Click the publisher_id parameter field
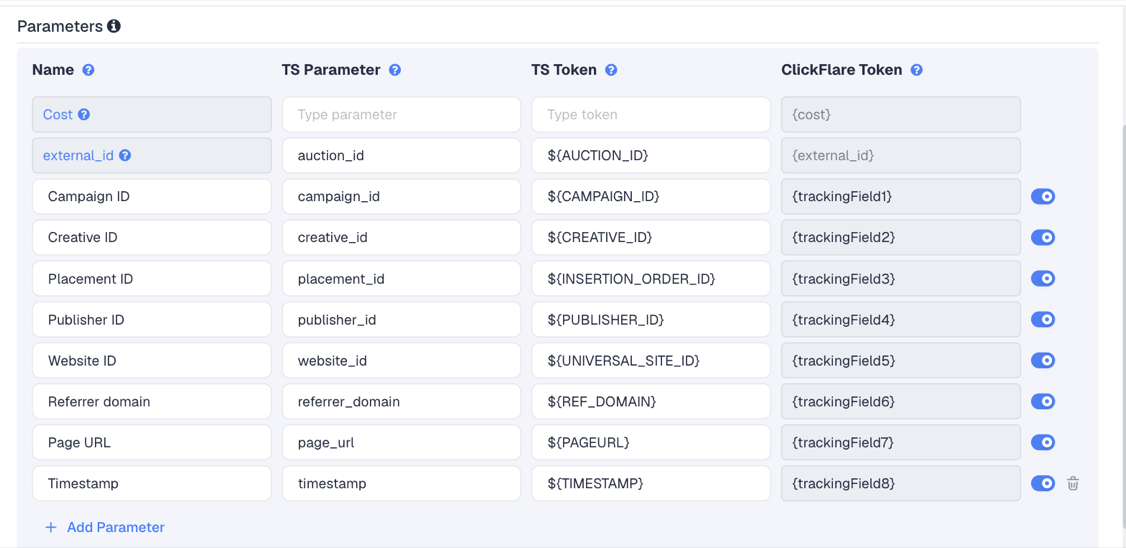The width and height of the screenshot is (1126, 548). [x=401, y=320]
